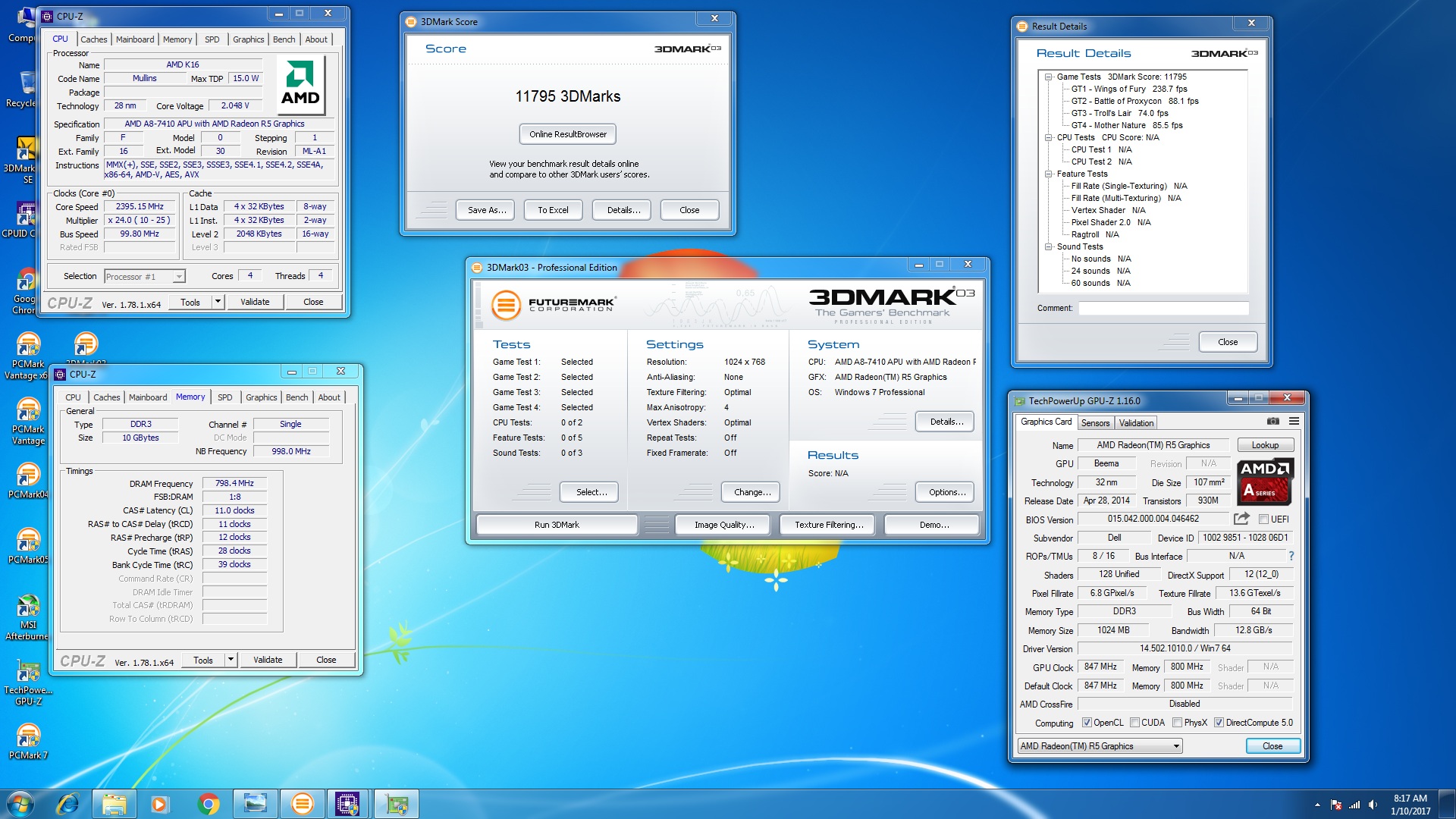Click the Lookup button in GPU-Z
Viewport: 1456px width, 819px height.
(x=1265, y=445)
